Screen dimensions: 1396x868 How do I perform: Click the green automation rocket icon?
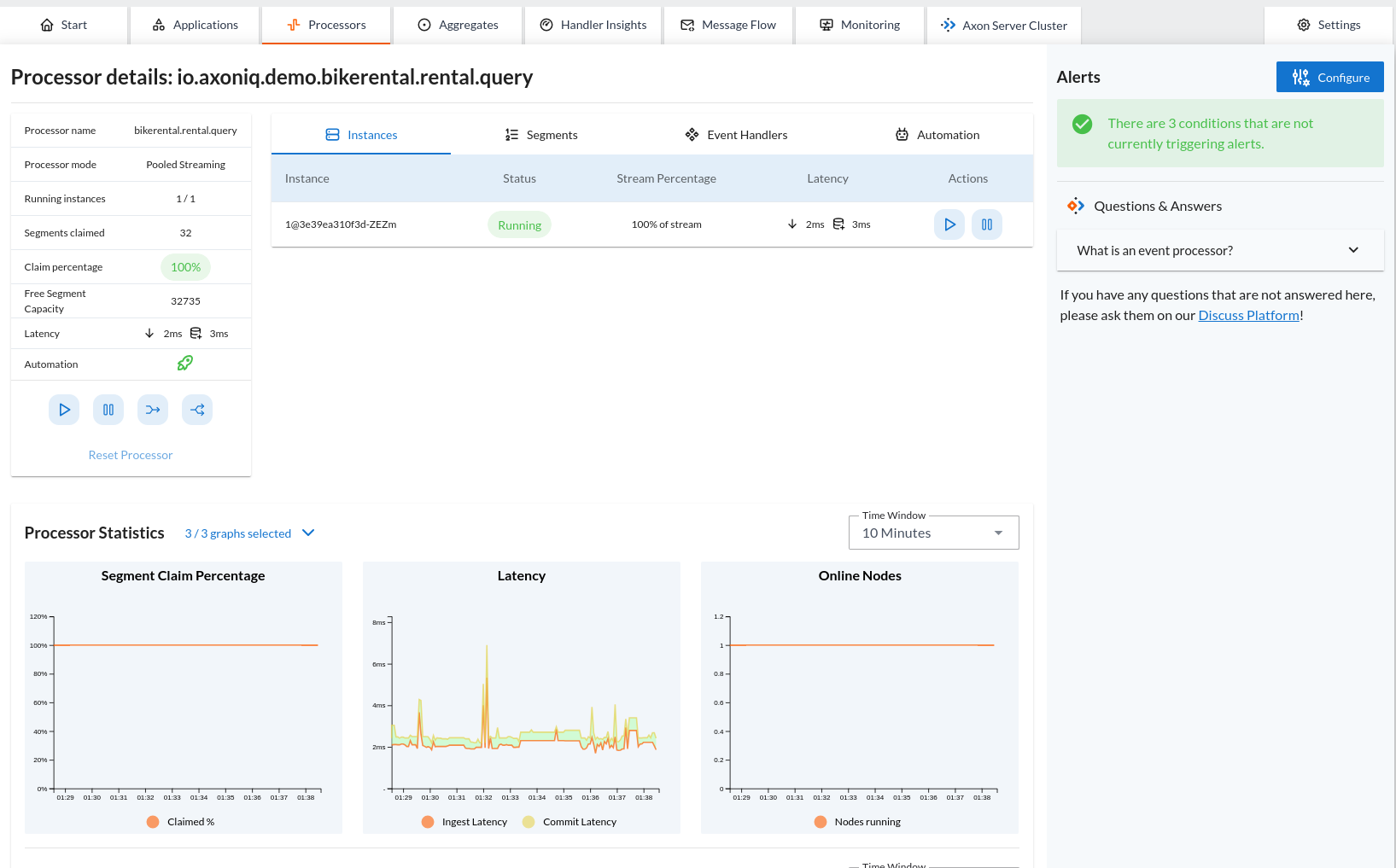tap(185, 364)
